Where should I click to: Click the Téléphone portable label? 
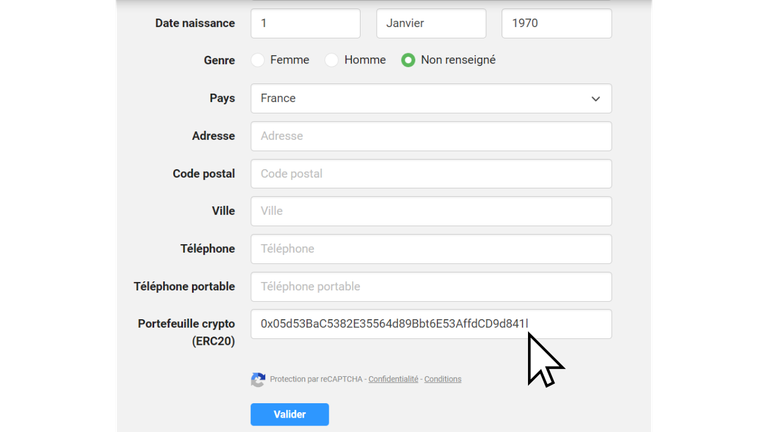[184, 287]
